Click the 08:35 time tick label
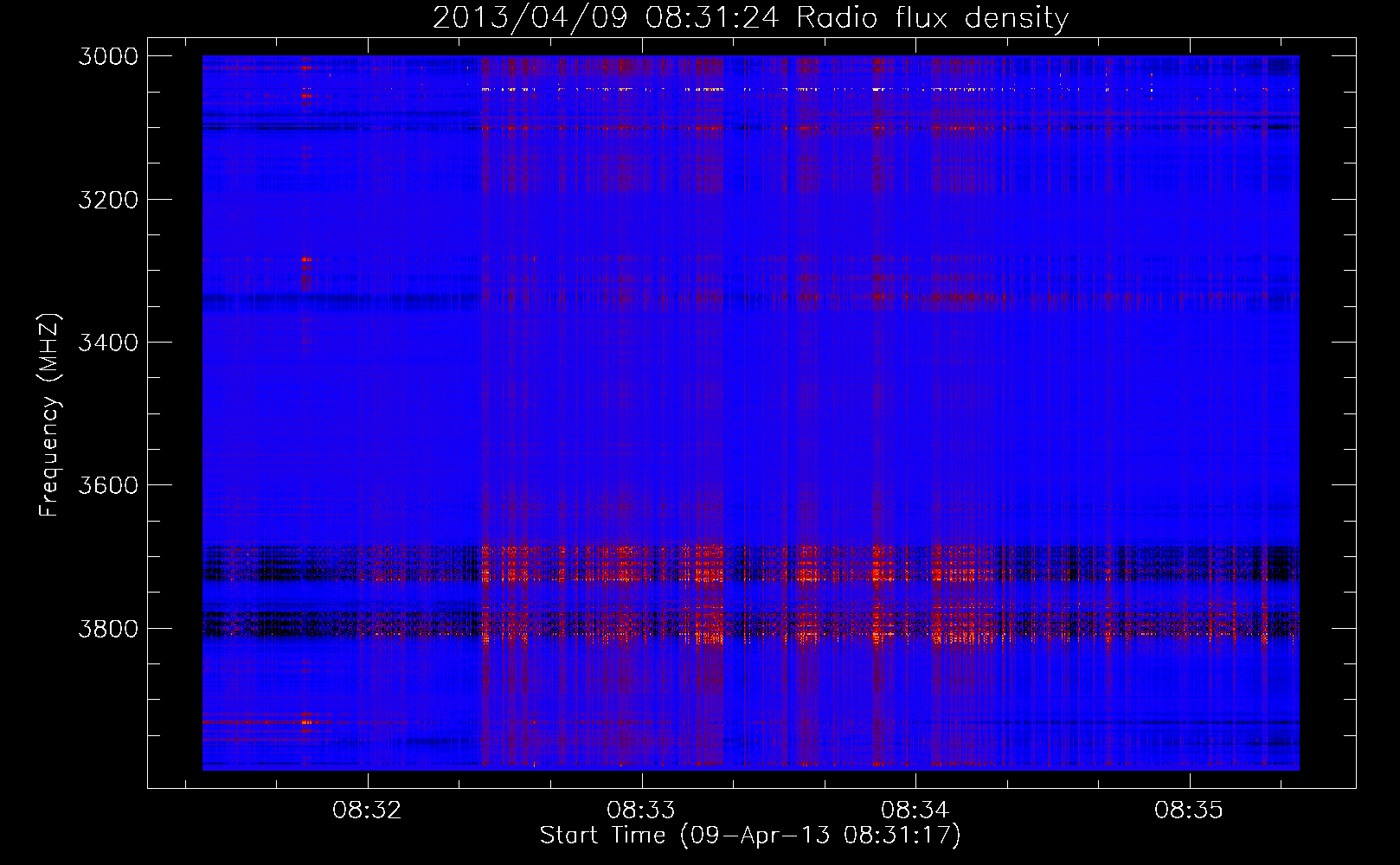The height and width of the screenshot is (865, 1400). (1189, 811)
